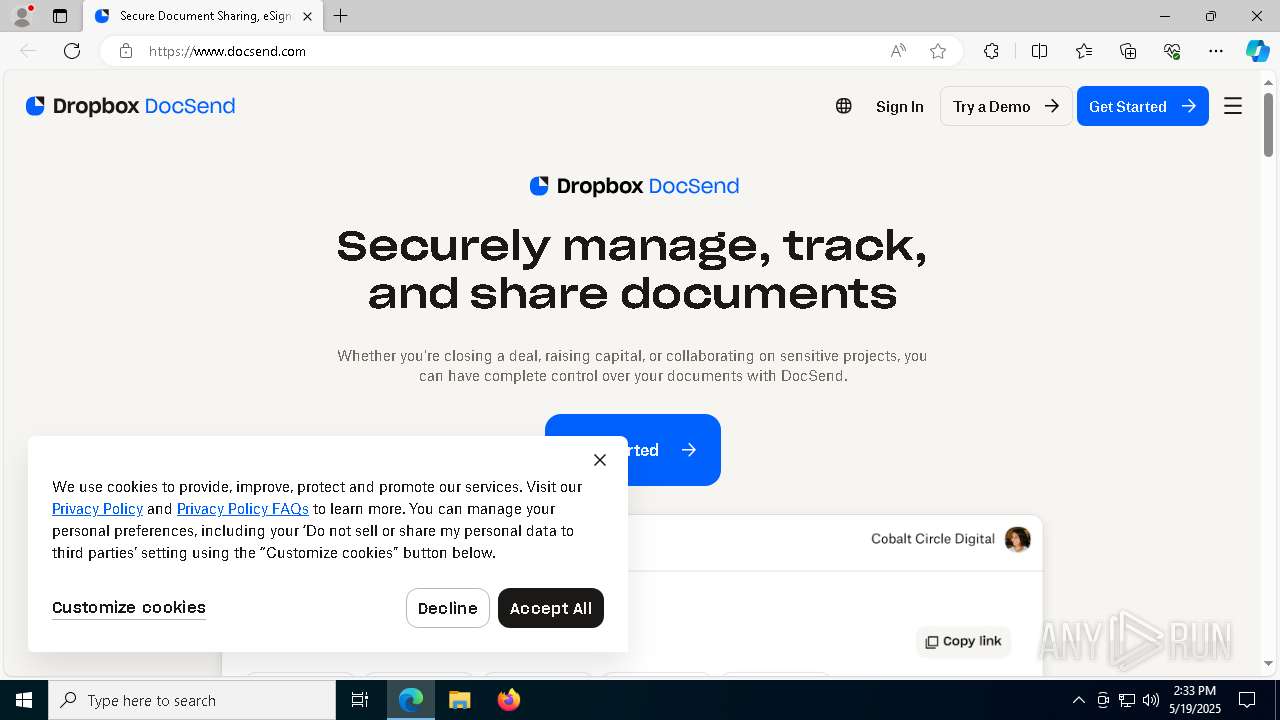Accept All cookies

[x=551, y=608]
